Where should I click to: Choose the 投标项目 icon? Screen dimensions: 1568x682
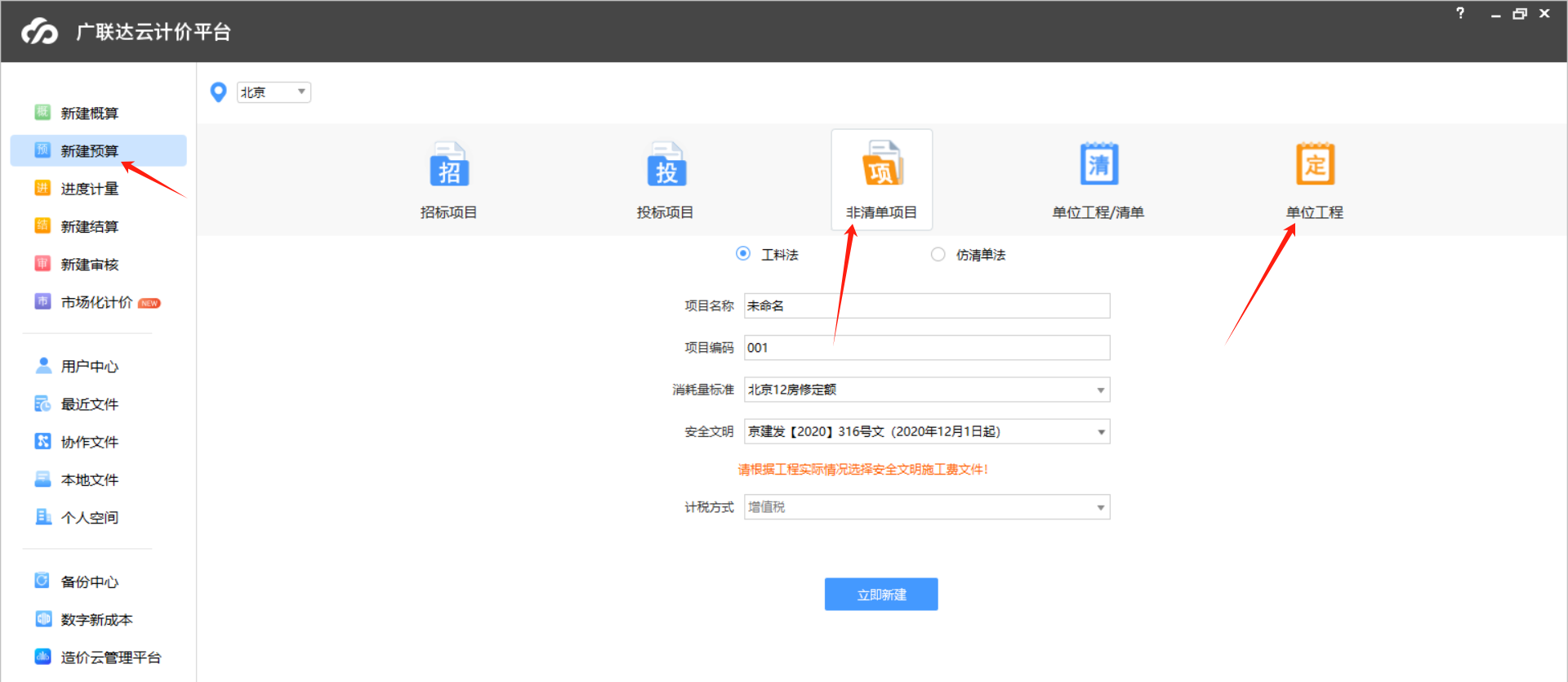tap(666, 165)
